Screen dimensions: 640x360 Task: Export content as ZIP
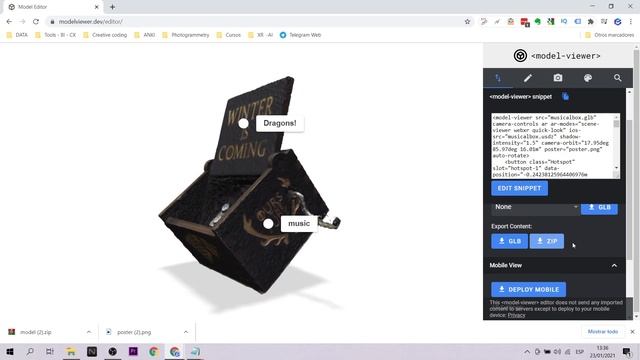(x=547, y=241)
